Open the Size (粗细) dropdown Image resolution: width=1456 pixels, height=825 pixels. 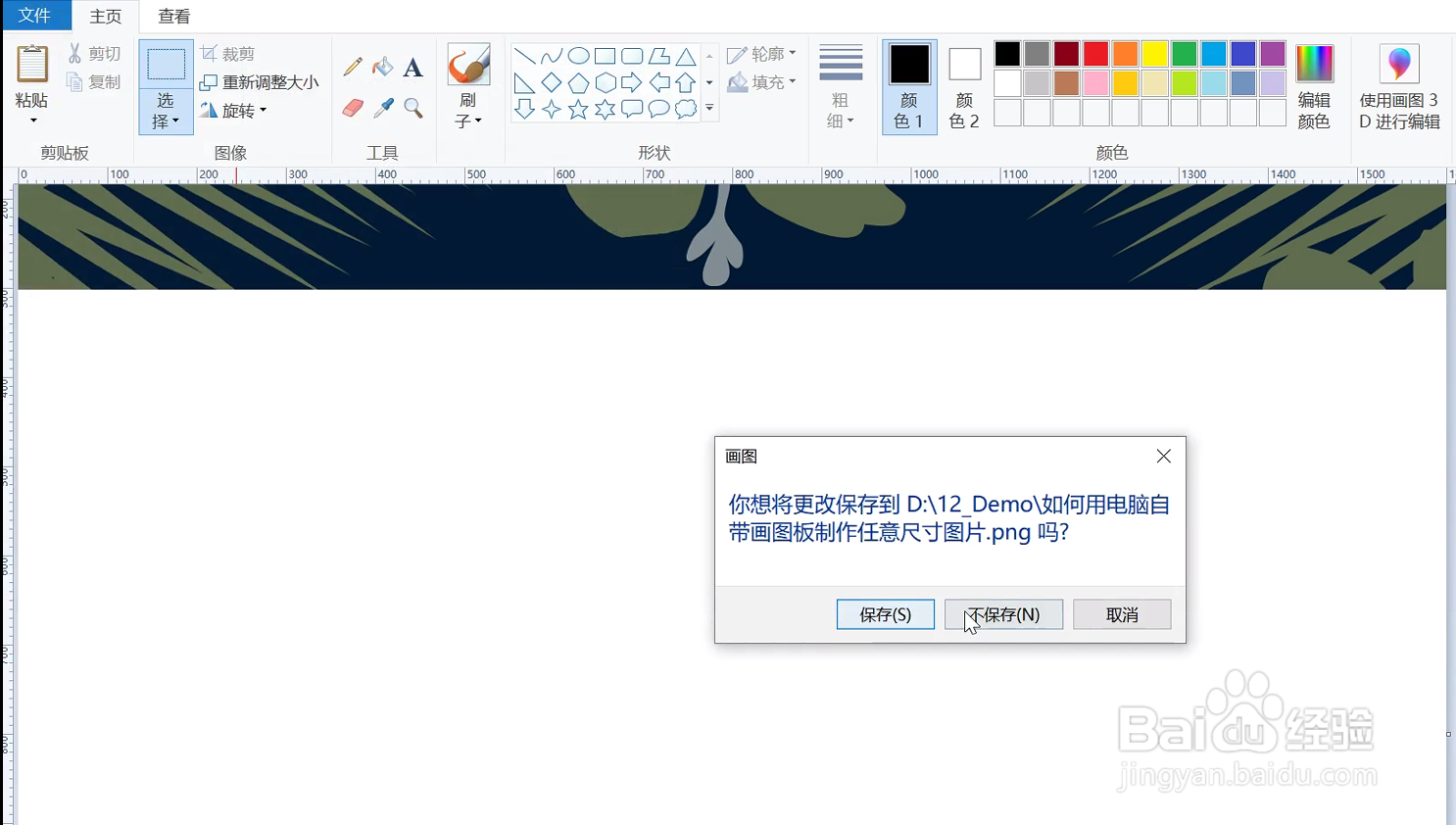click(x=841, y=86)
